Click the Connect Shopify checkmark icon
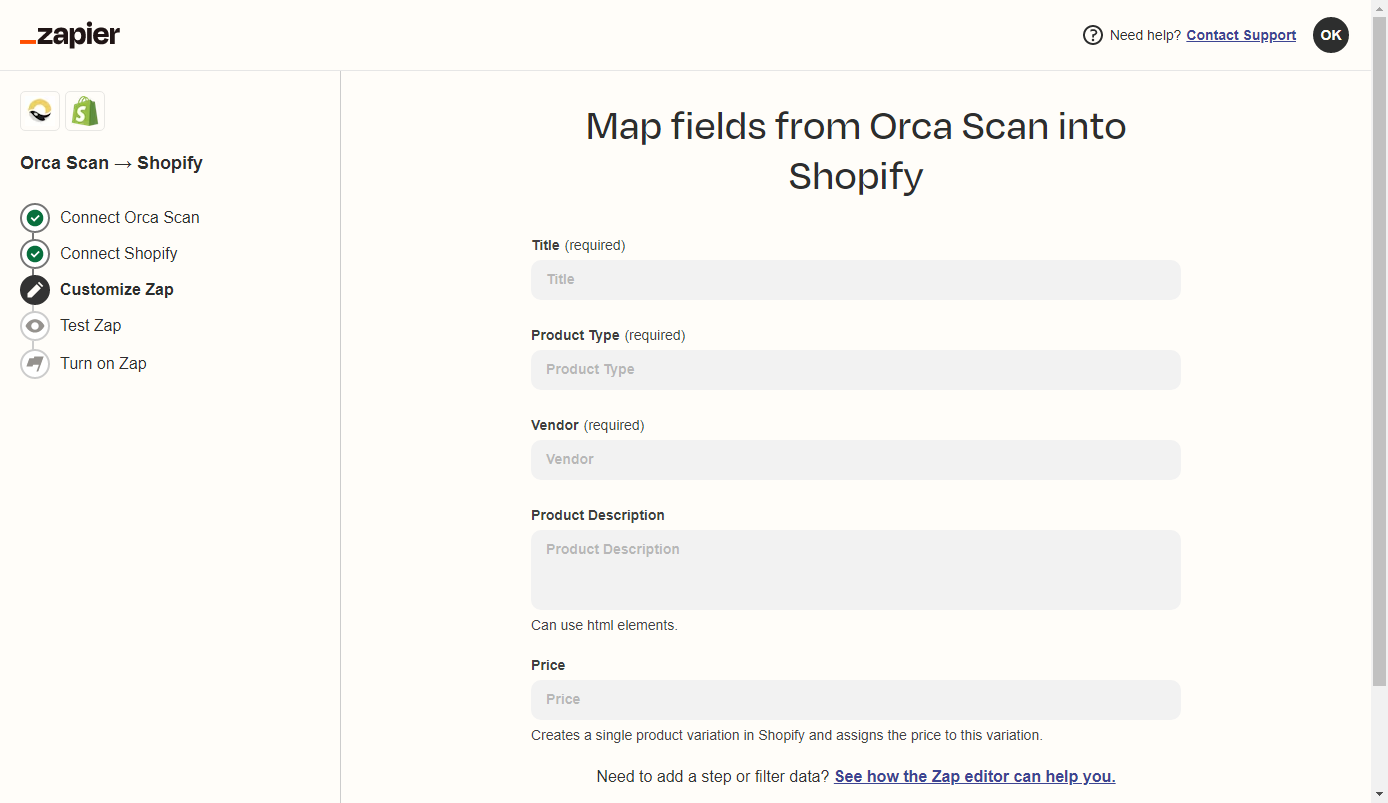This screenshot has height=803, width=1388. pyautogui.click(x=35, y=254)
